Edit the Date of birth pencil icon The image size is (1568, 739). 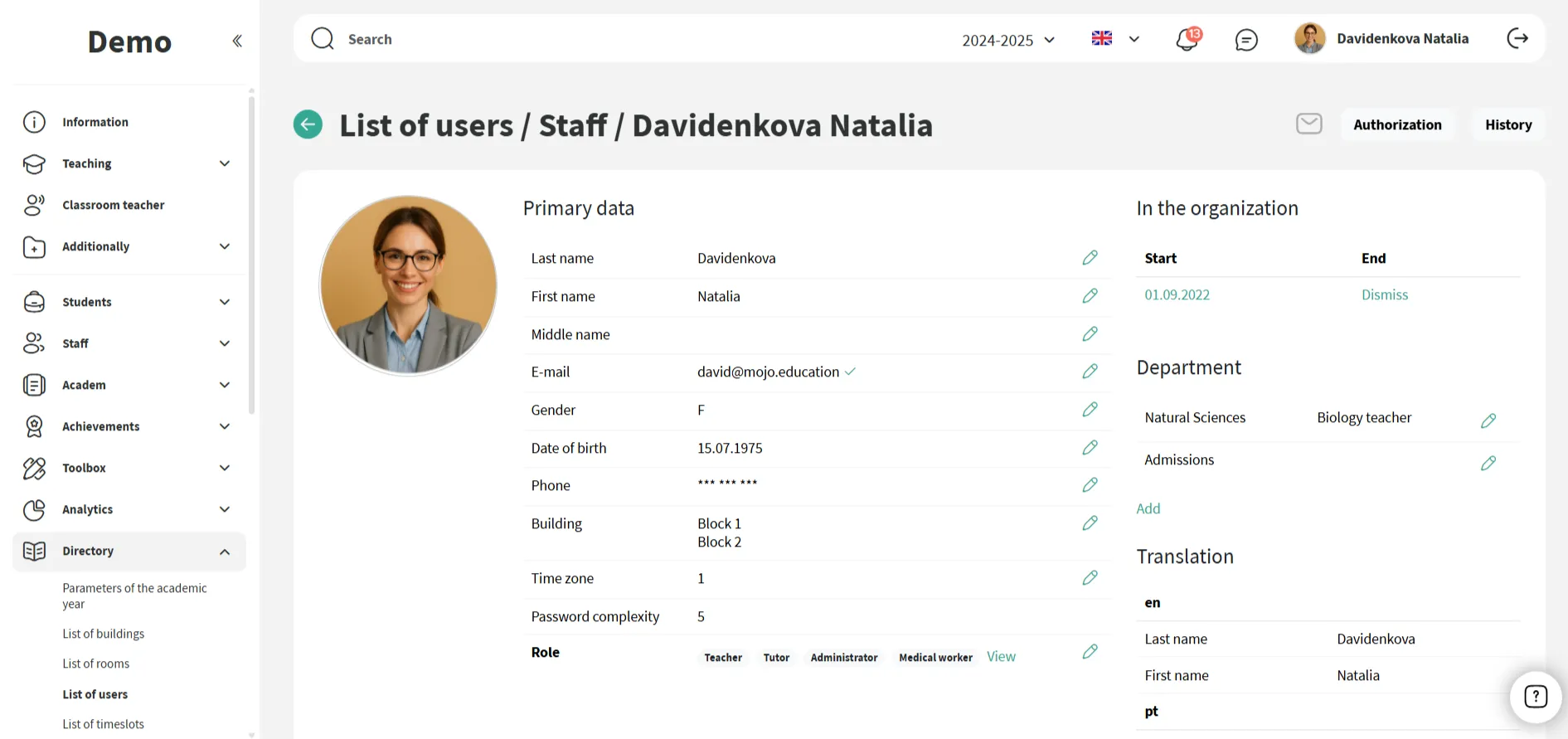coord(1090,448)
